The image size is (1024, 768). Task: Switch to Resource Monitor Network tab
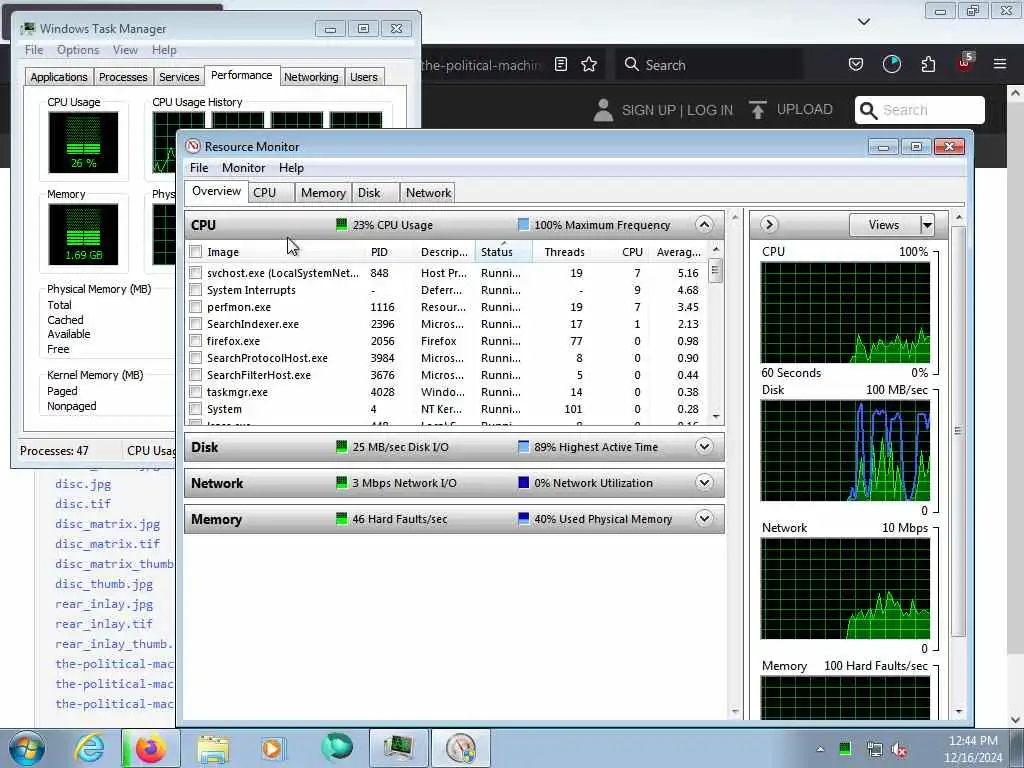tap(428, 193)
